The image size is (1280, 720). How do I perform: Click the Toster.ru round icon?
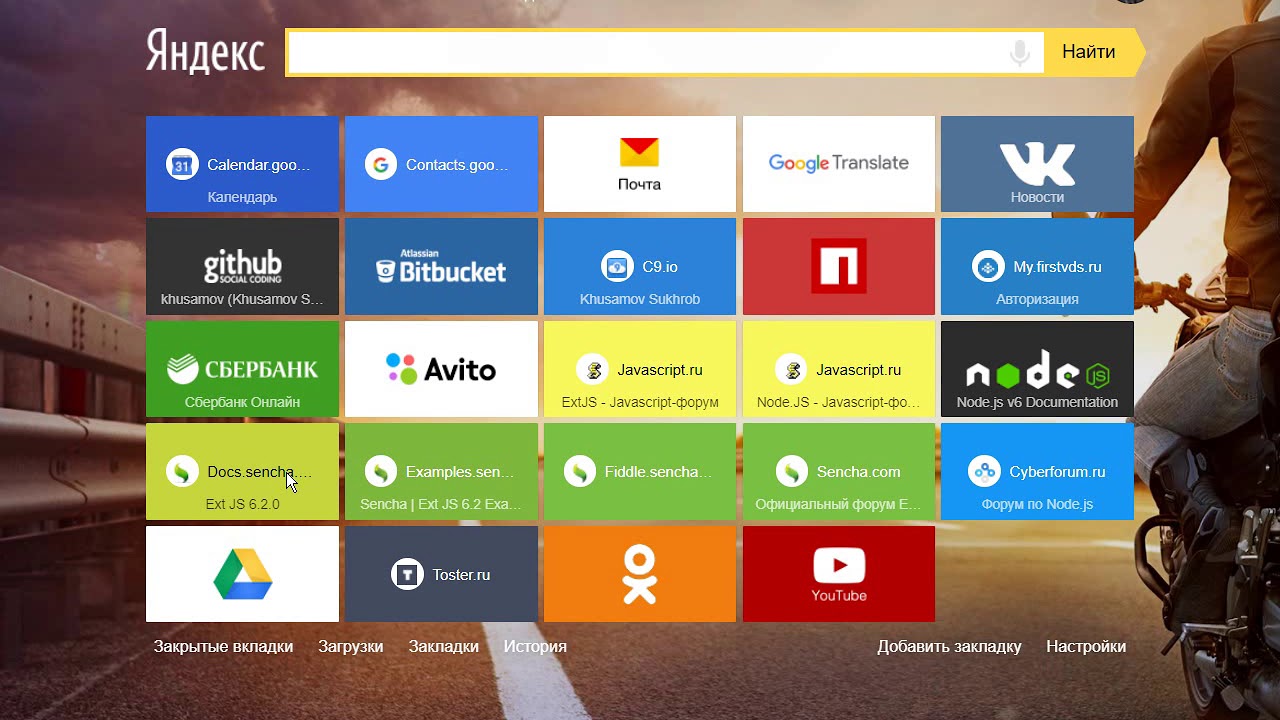tap(407, 575)
